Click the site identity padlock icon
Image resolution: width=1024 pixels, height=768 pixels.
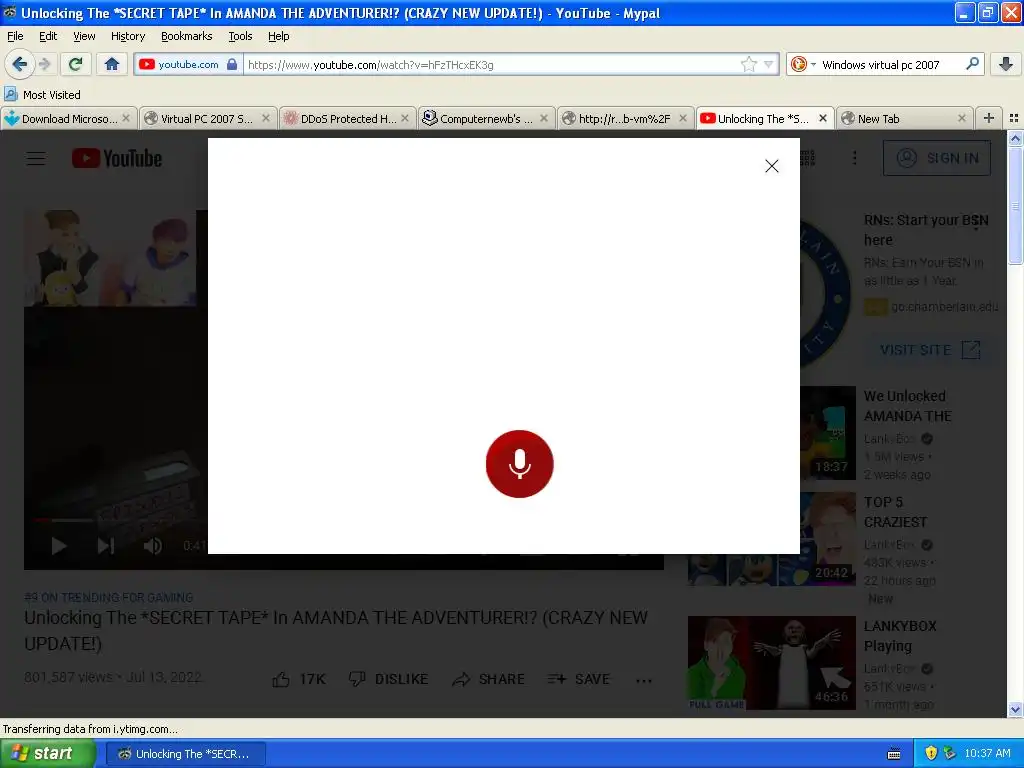232,64
